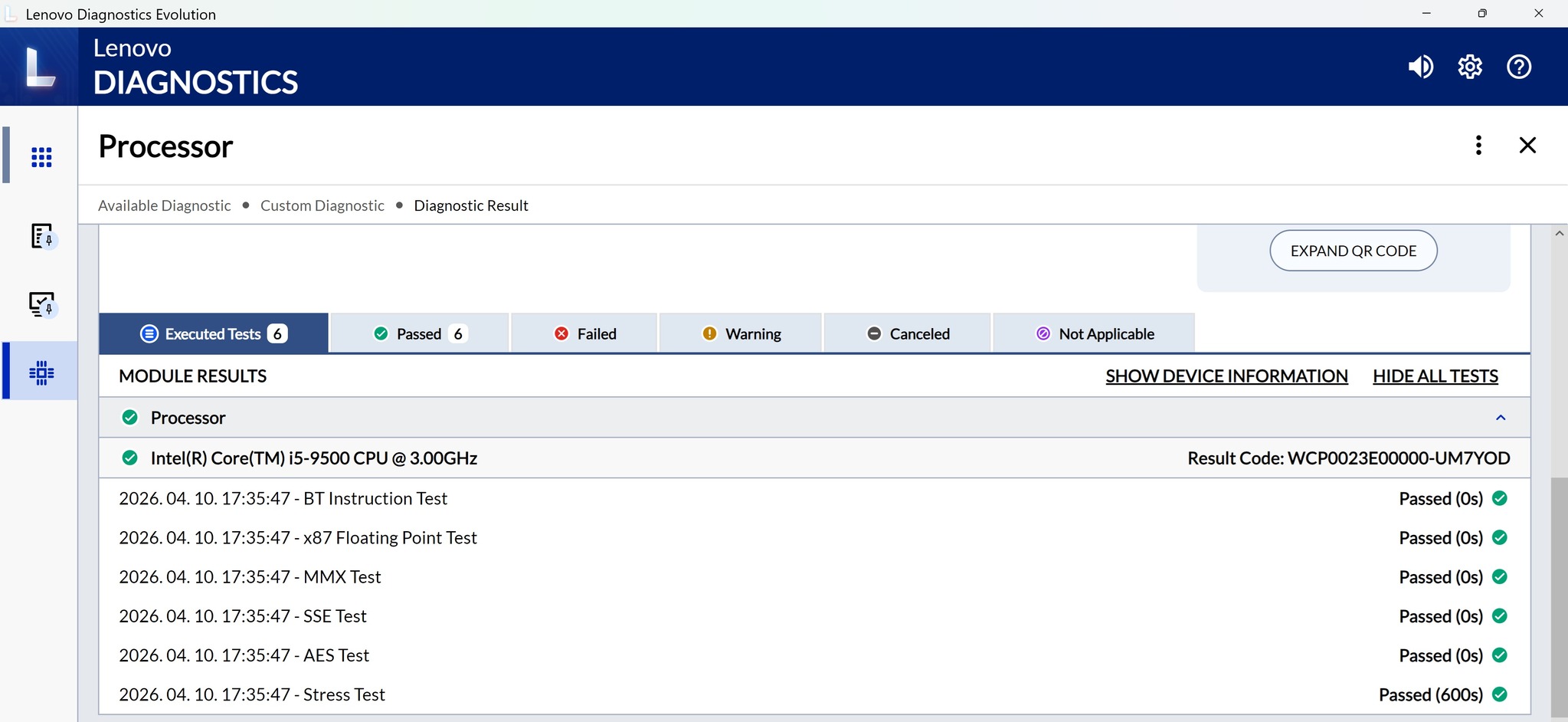Go to Available Diagnostic breadcrumb
Image resolution: width=1568 pixels, height=722 pixels.
tap(164, 205)
